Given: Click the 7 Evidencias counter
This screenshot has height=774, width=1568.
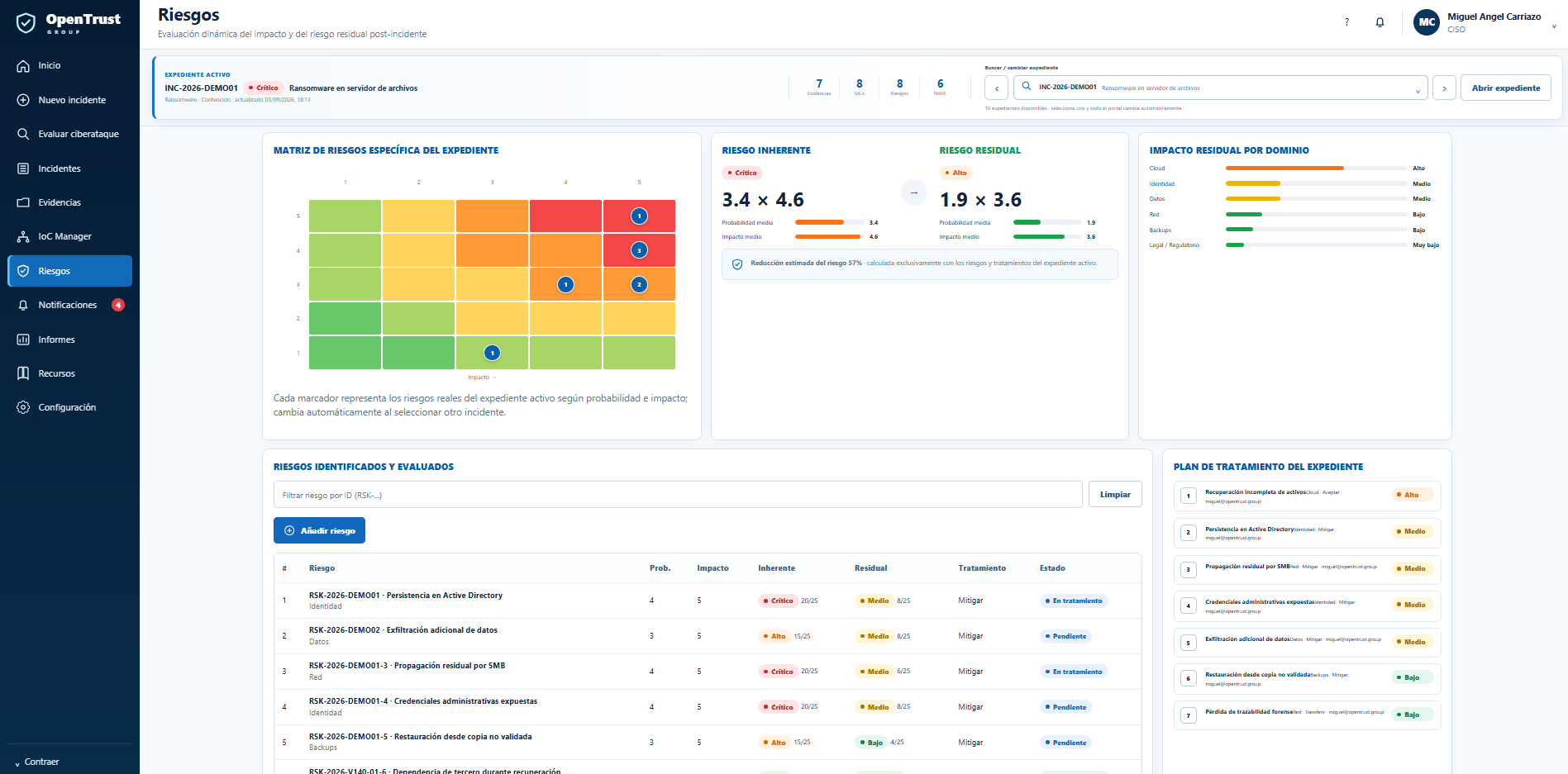Looking at the screenshot, I should [819, 87].
